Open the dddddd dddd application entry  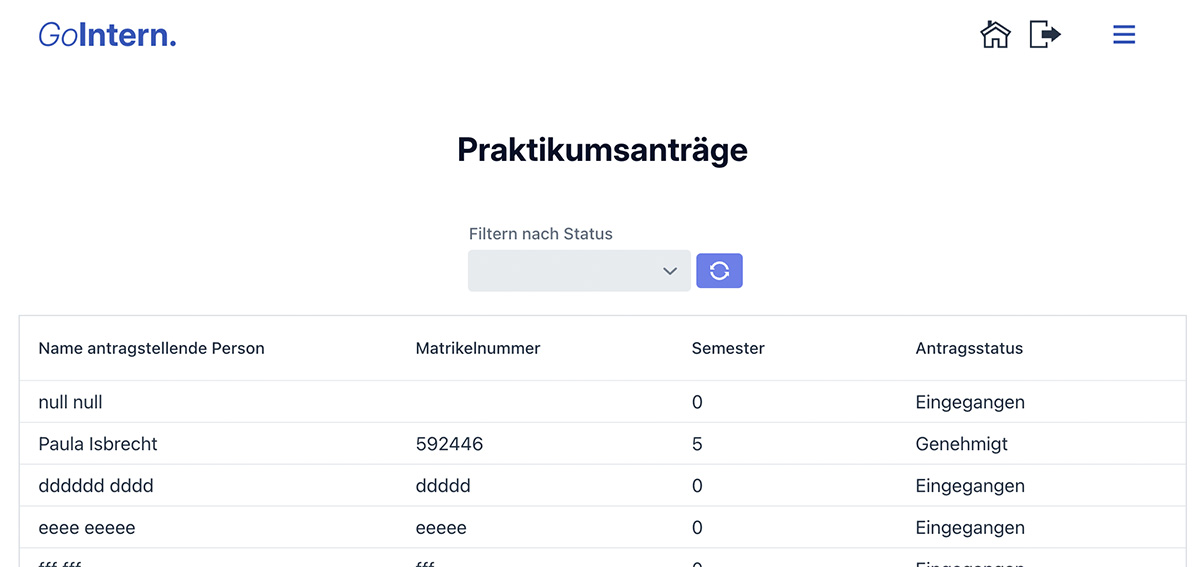click(x=96, y=486)
